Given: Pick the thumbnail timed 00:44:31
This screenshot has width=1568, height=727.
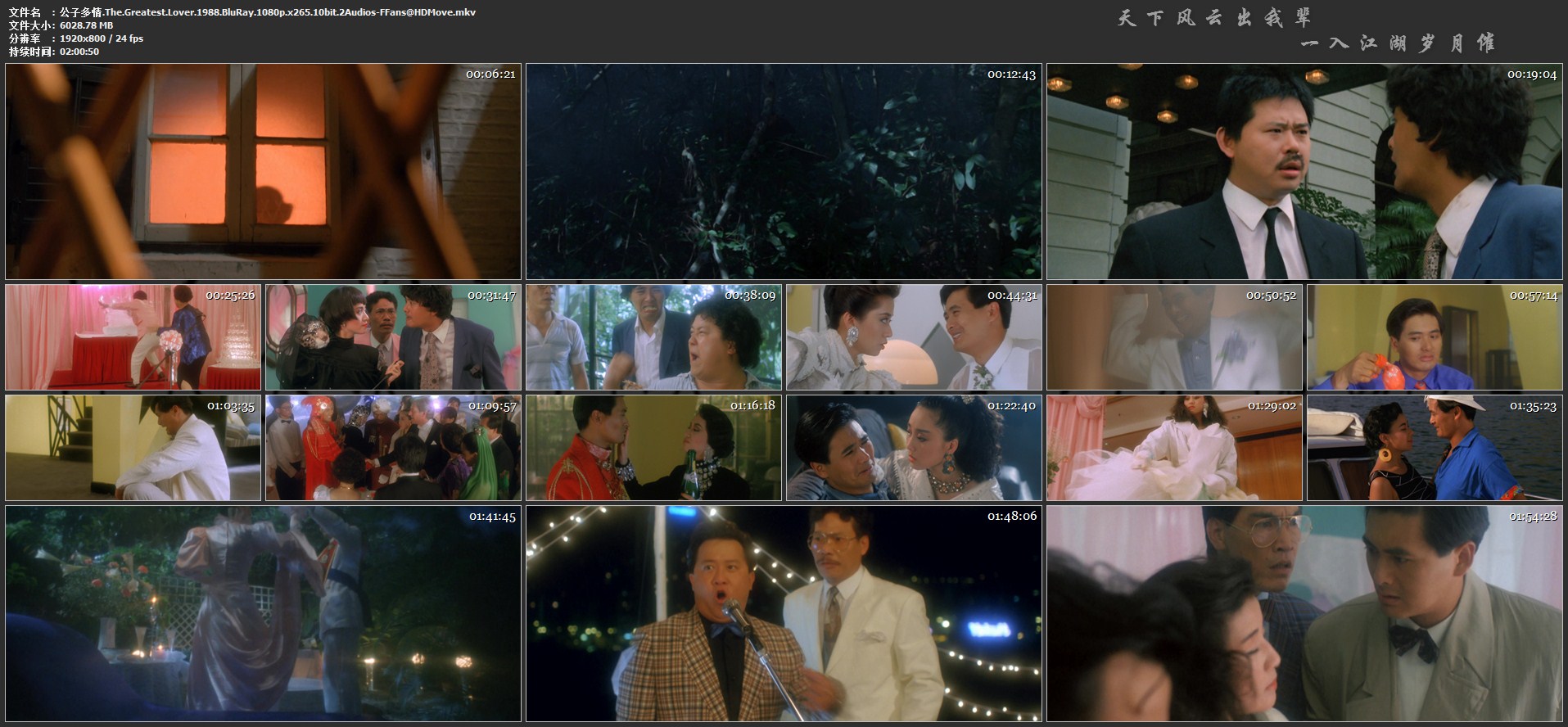Looking at the screenshot, I should 914,337.
